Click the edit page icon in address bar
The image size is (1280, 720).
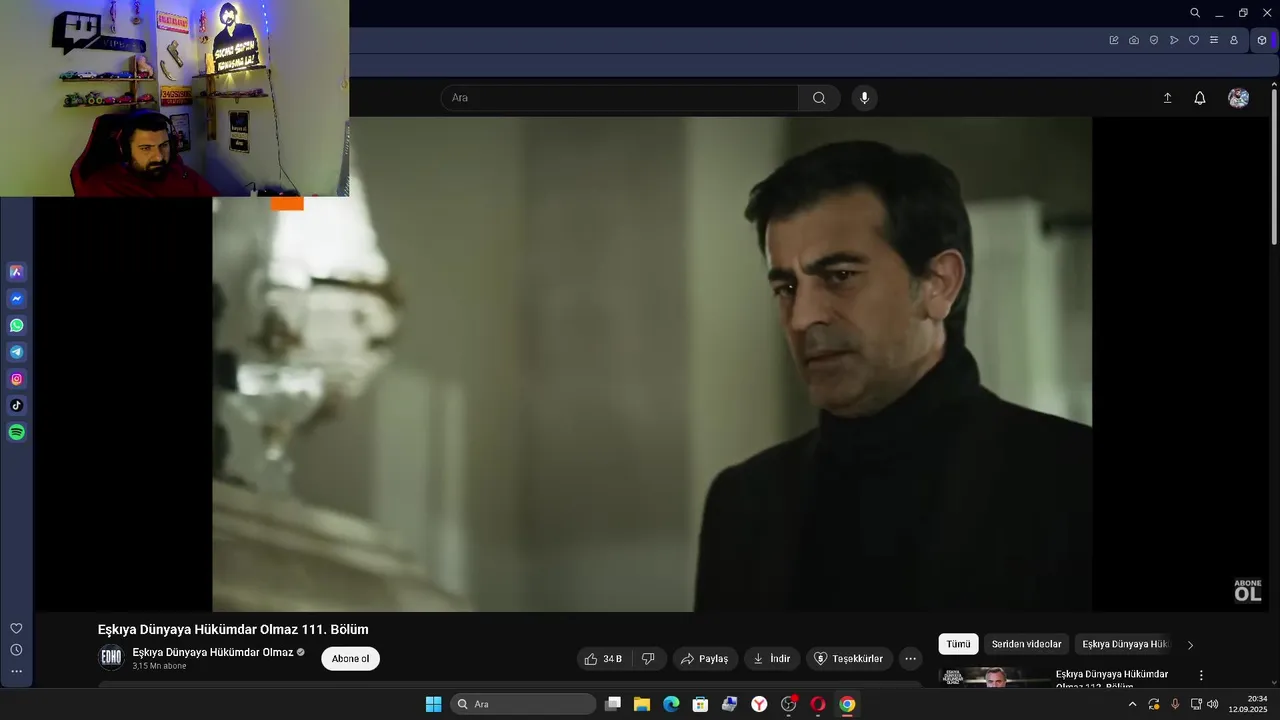point(1114,40)
